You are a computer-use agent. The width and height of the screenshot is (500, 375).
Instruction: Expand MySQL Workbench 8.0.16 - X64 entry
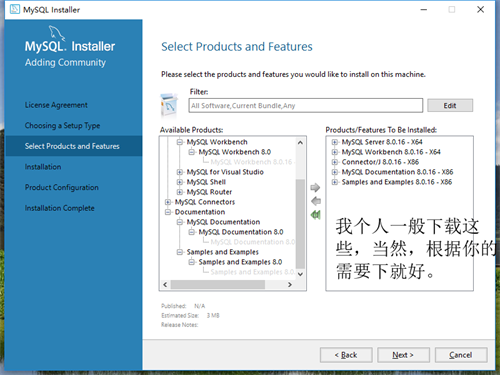(x=334, y=152)
